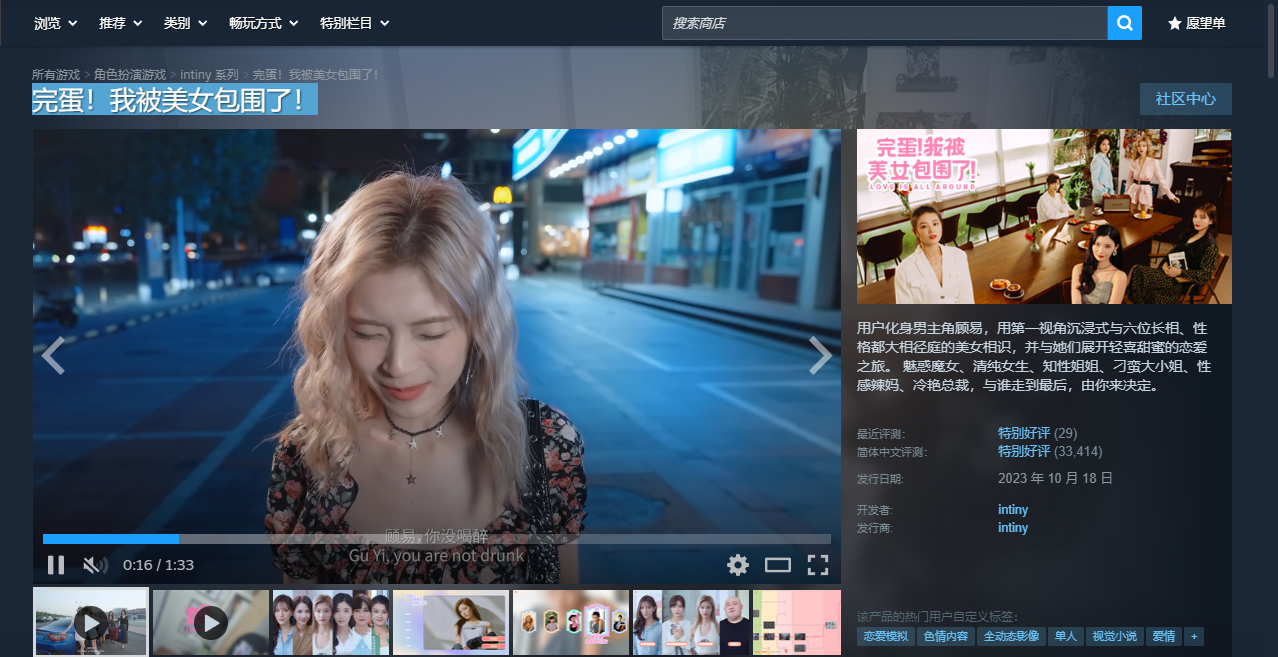Click the search magnifier icon
1278x657 pixels.
(1124, 23)
